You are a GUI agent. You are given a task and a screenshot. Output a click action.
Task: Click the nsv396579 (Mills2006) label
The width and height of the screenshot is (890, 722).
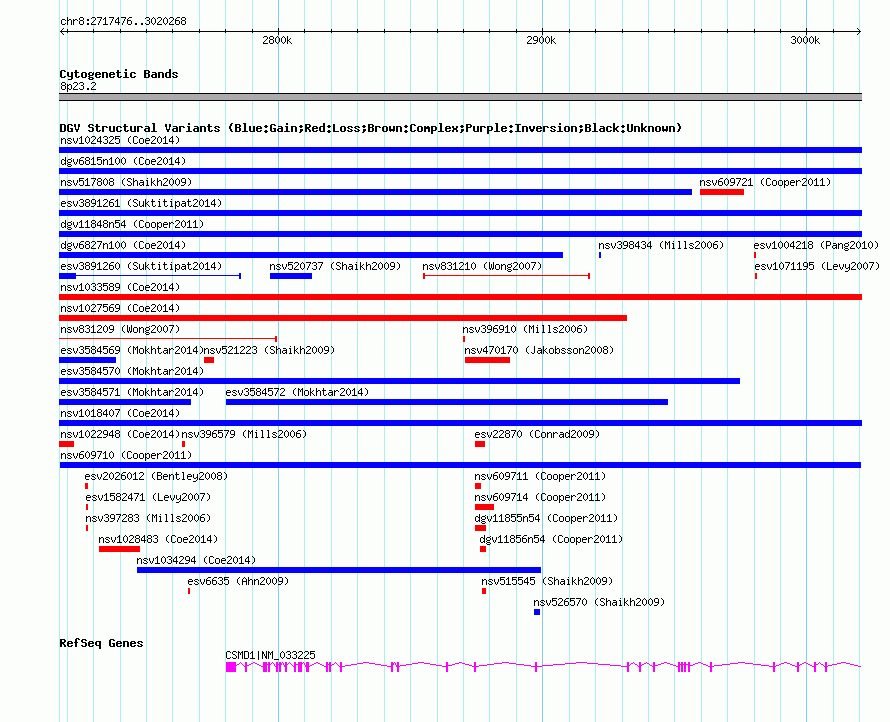tap(244, 434)
